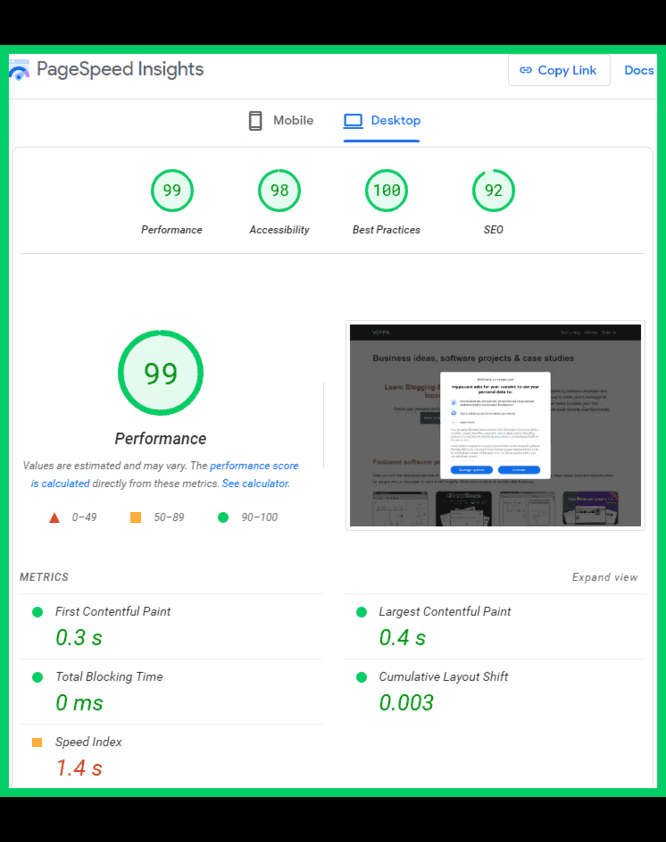Click the SEO 92 score gauge
Image resolution: width=666 pixels, height=842 pixels.
pos(494,191)
